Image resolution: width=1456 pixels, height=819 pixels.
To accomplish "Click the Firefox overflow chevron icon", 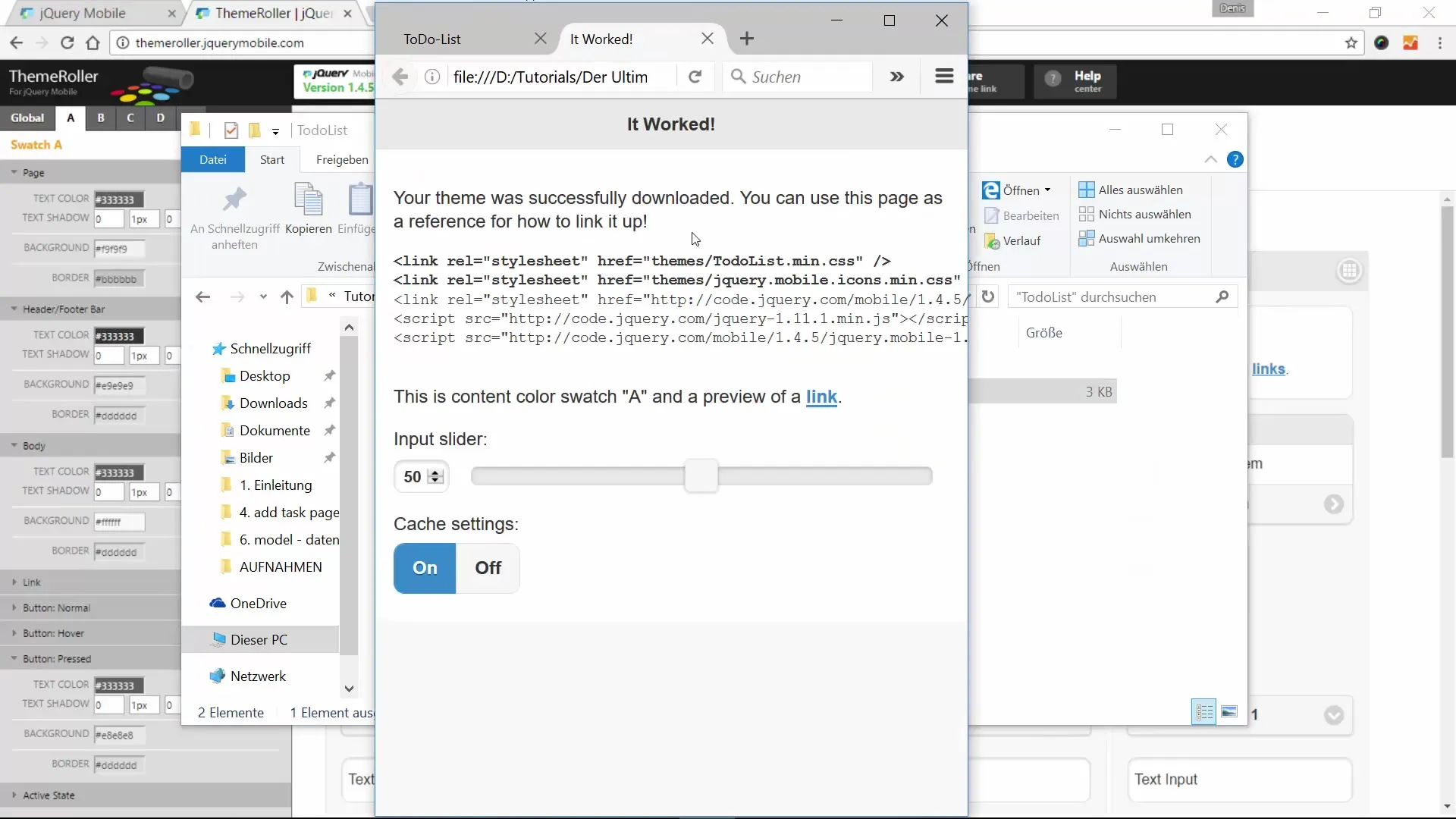I will (x=897, y=77).
